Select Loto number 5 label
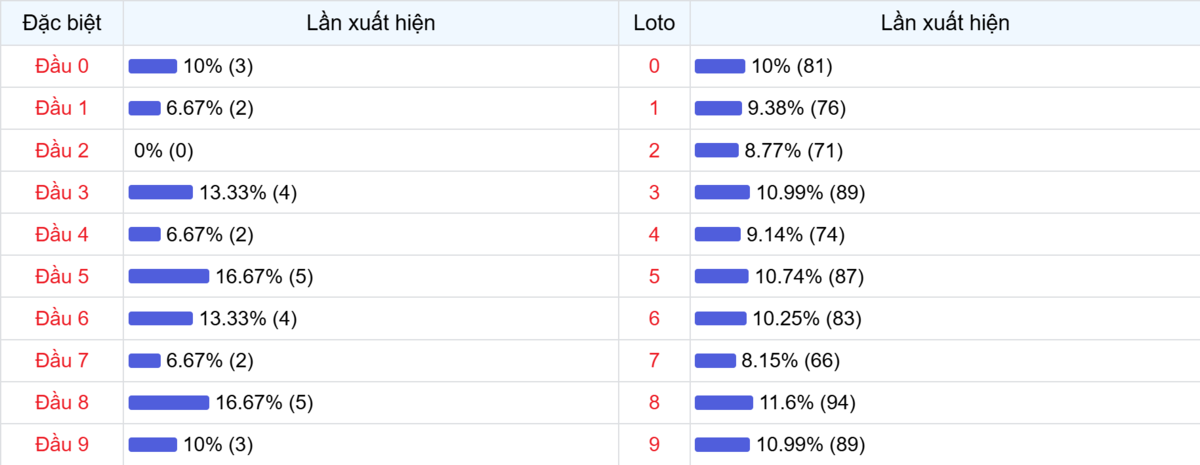 654,276
